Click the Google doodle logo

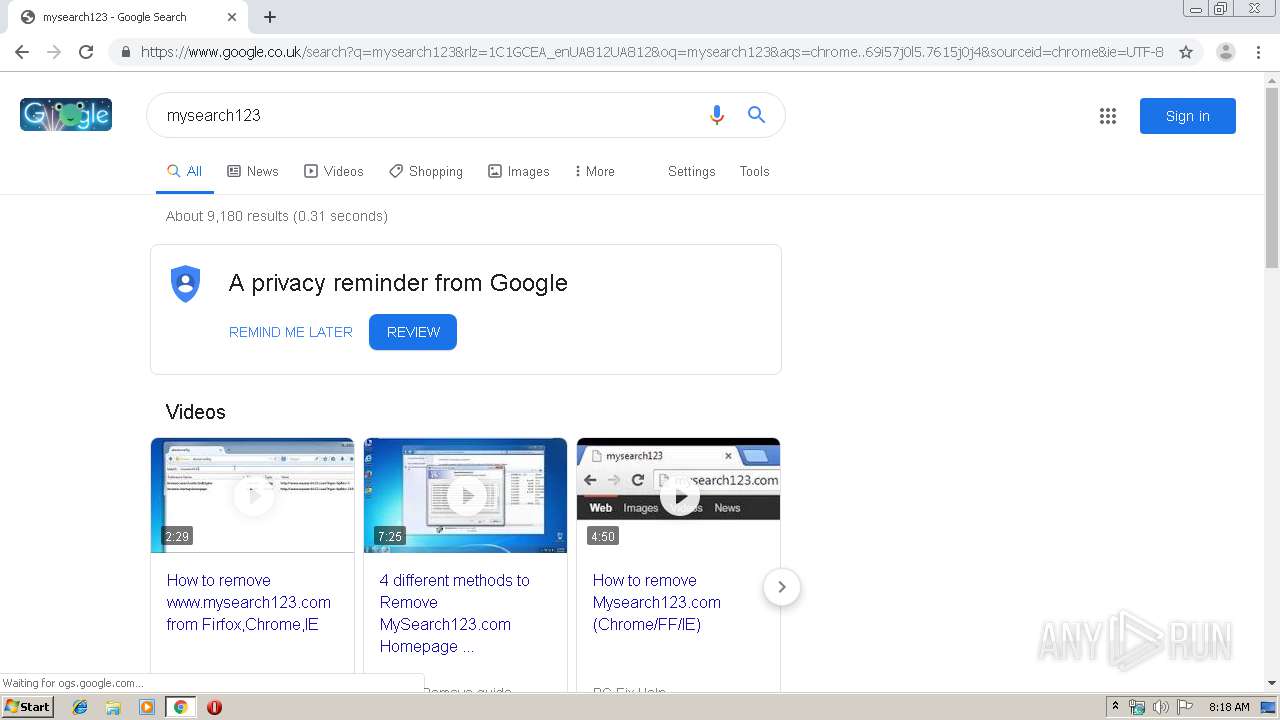66,115
